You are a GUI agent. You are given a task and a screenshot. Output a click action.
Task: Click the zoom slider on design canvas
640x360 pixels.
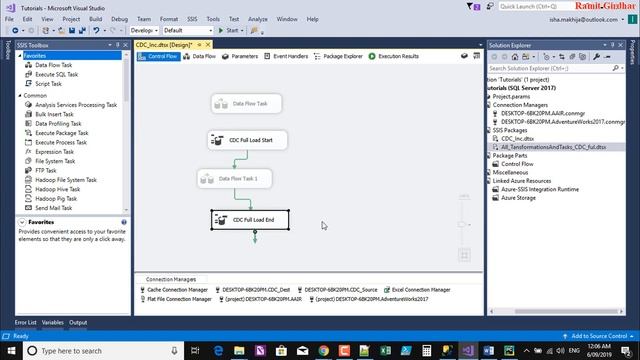tap(462, 224)
